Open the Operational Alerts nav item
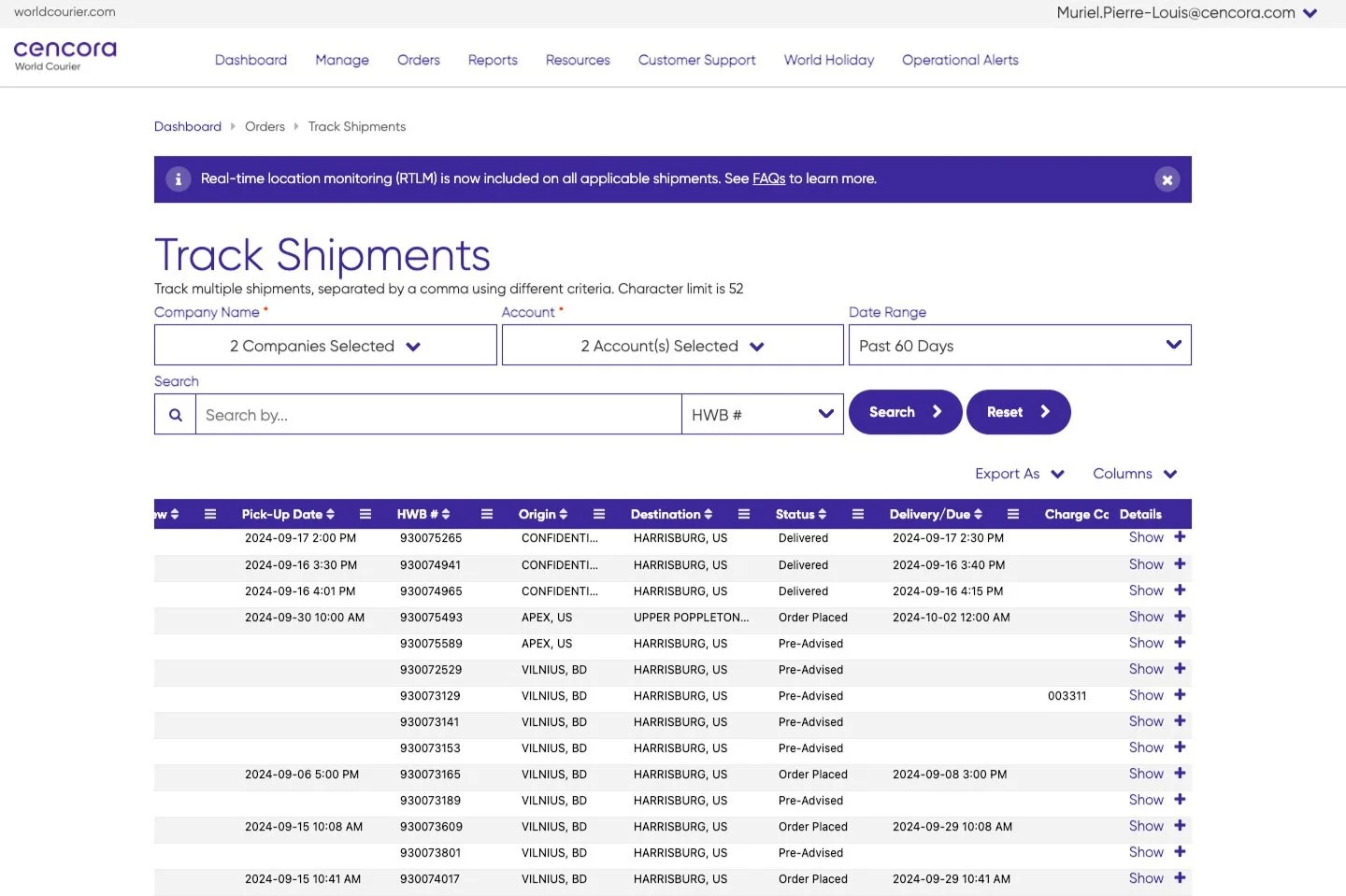Viewport: 1346px width, 896px height. point(960,60)
